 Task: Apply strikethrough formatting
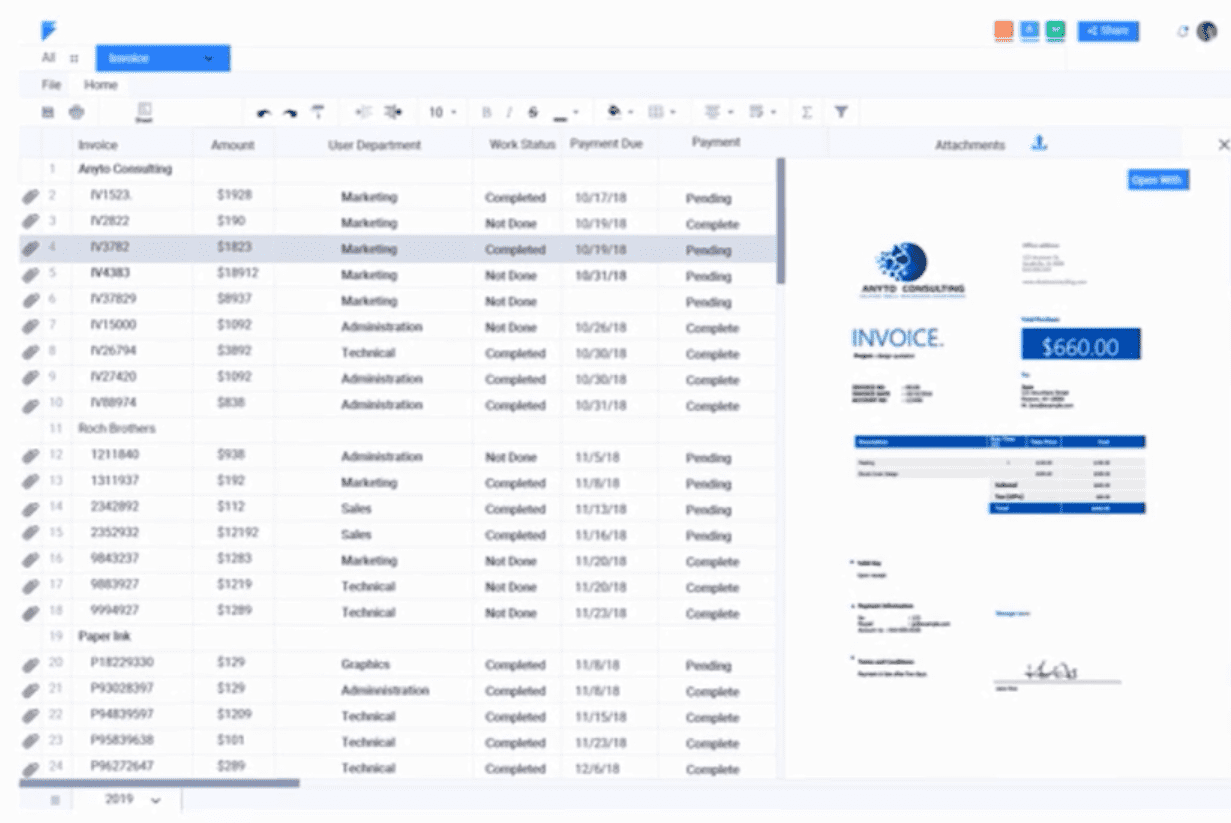(533, 113)
